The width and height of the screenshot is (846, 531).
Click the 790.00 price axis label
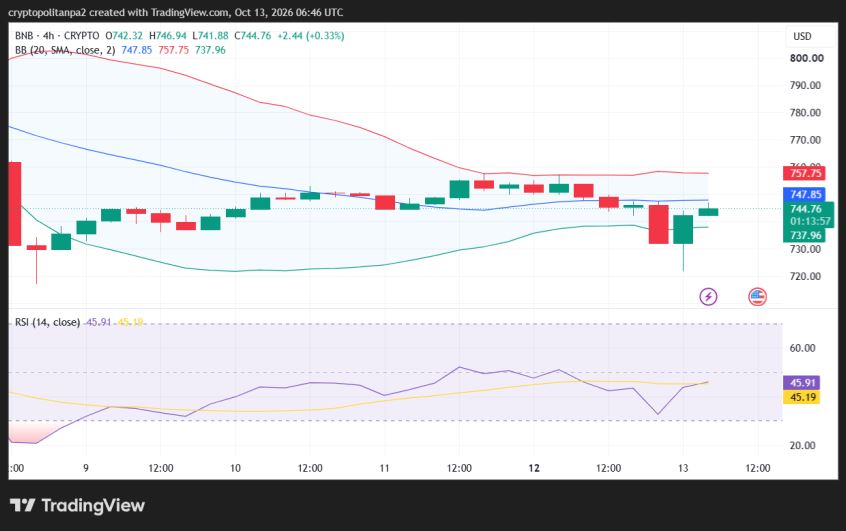[x=806, y=85]
